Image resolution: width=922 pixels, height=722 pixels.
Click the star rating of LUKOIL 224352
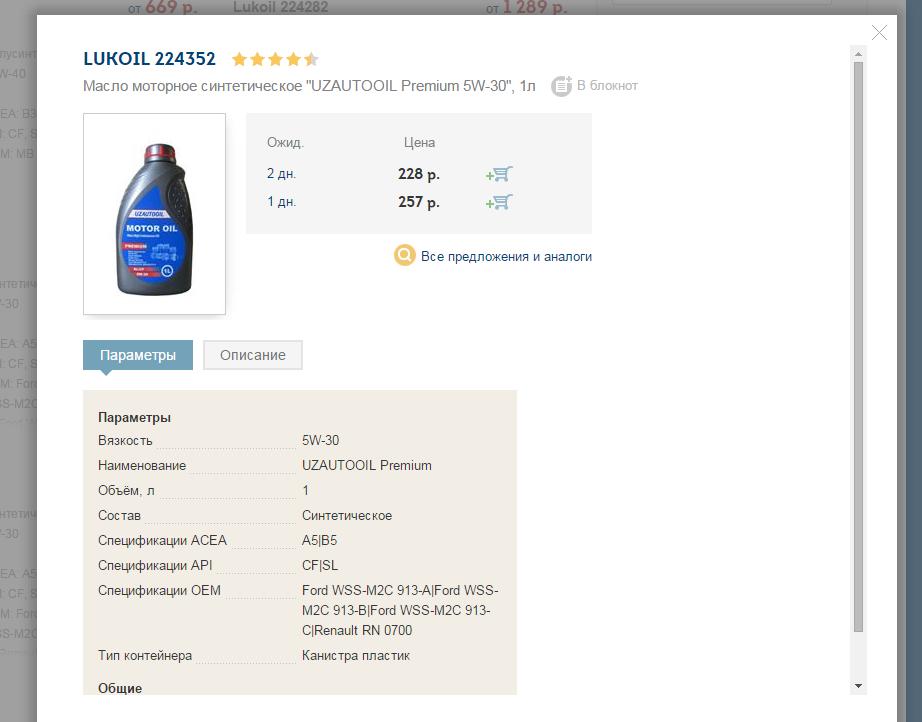275,59
